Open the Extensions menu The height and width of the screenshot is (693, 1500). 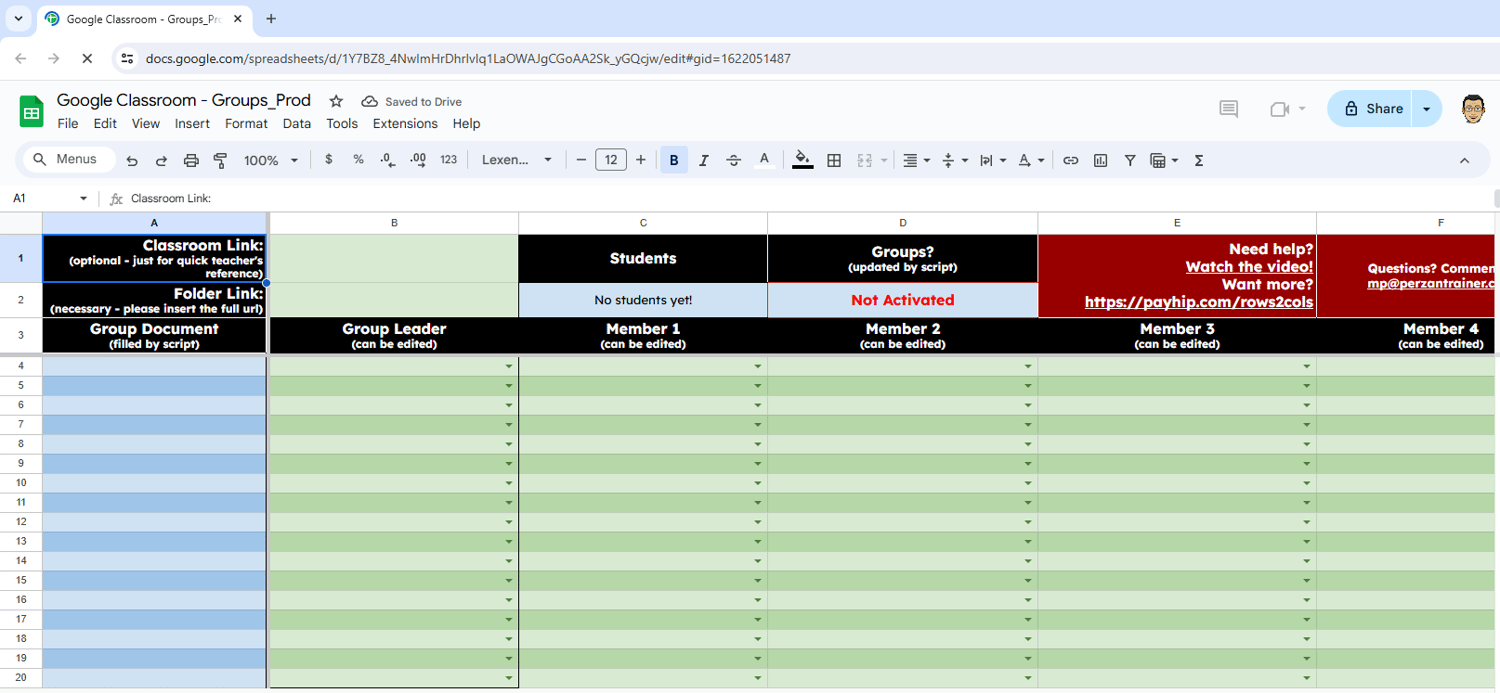405,124
